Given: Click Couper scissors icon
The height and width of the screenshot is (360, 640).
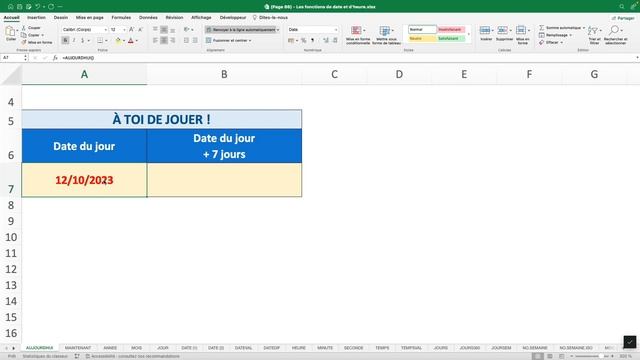Looking at the screenshot, I should (x=24, y=28).
